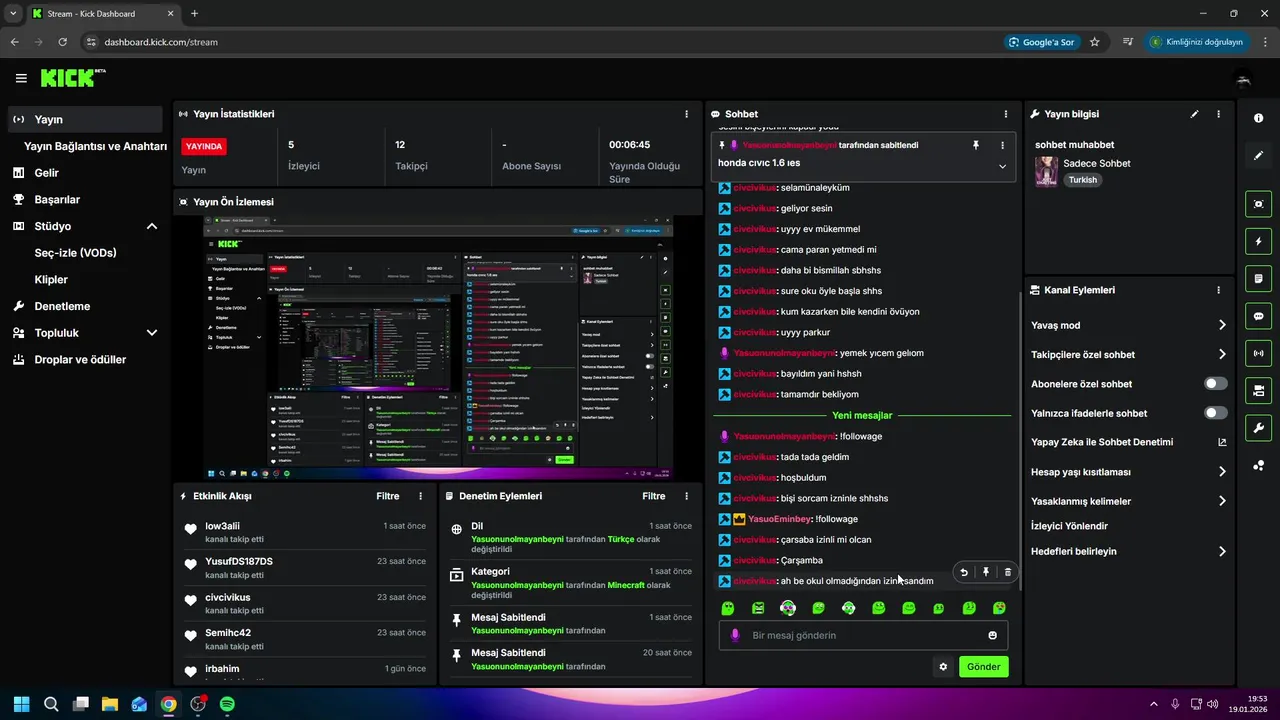This screenshot has width=1280, height=720.
Task: Toggle Abonelere özel sohbet switch
Action: pyautogui.click(x=1216, y=384)
